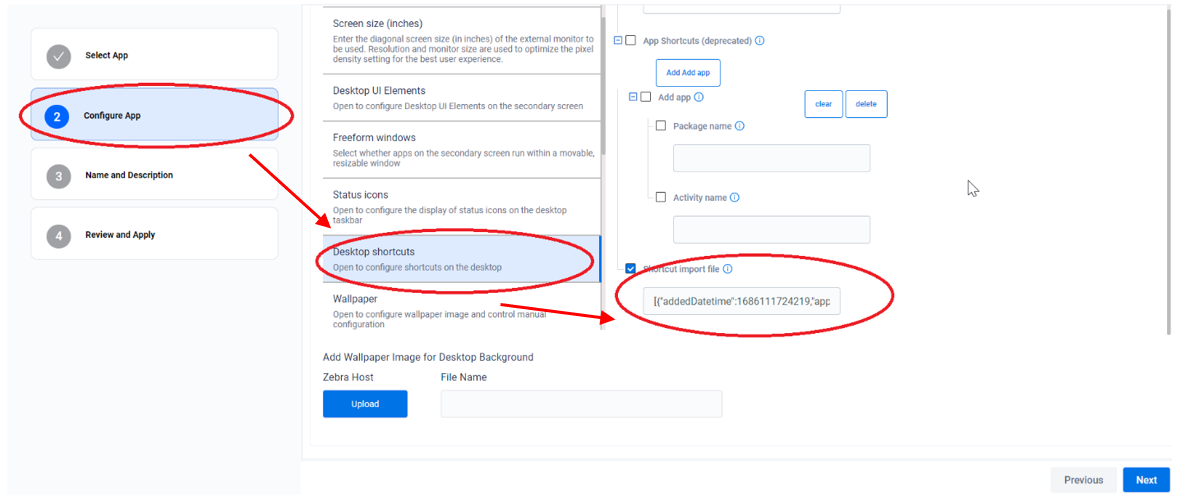Click the step 4 circle icon
This screenshot has width=1186, height=504.
(59, 236)
